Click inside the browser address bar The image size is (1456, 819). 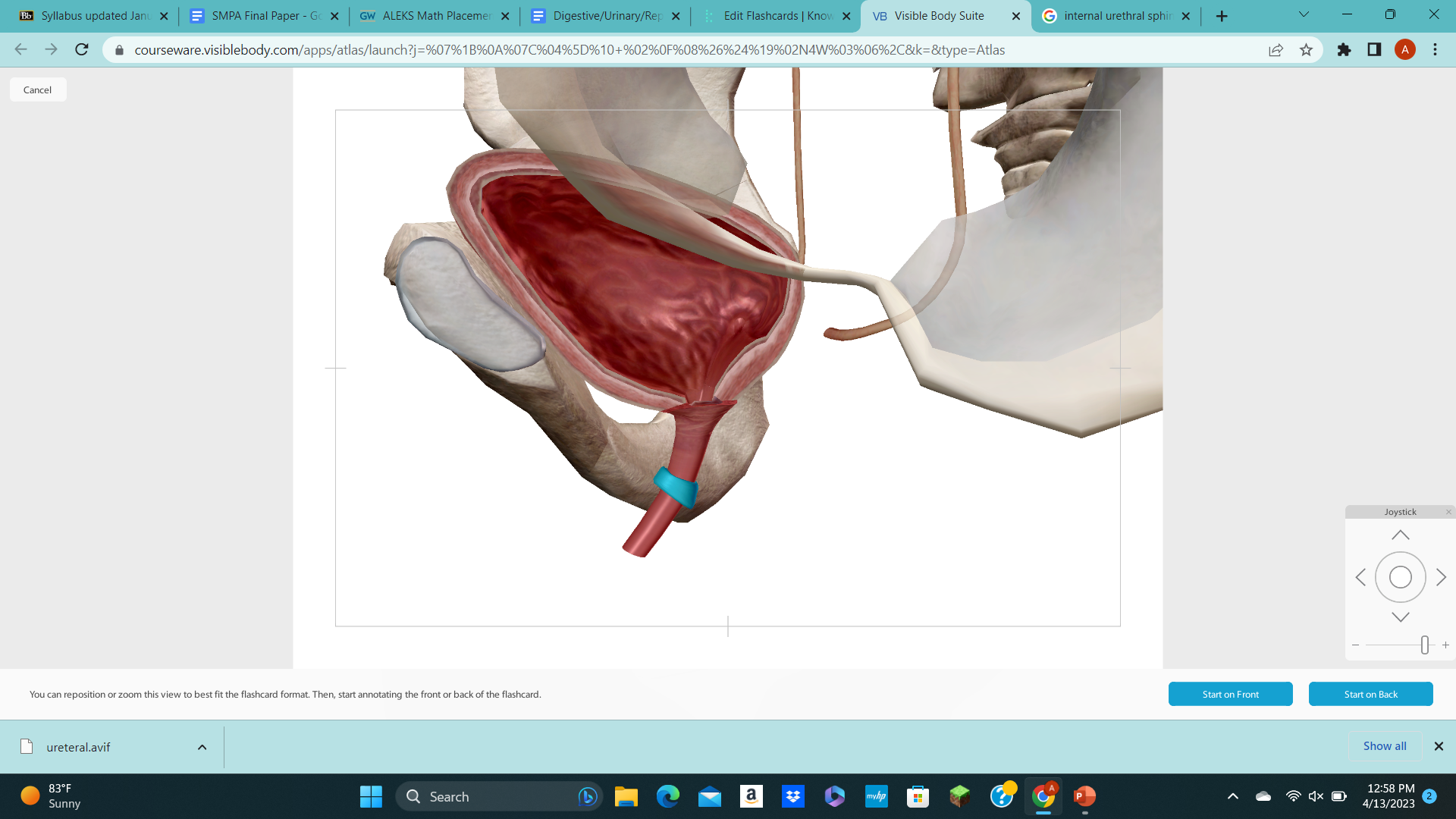click(x=531, y=50)
